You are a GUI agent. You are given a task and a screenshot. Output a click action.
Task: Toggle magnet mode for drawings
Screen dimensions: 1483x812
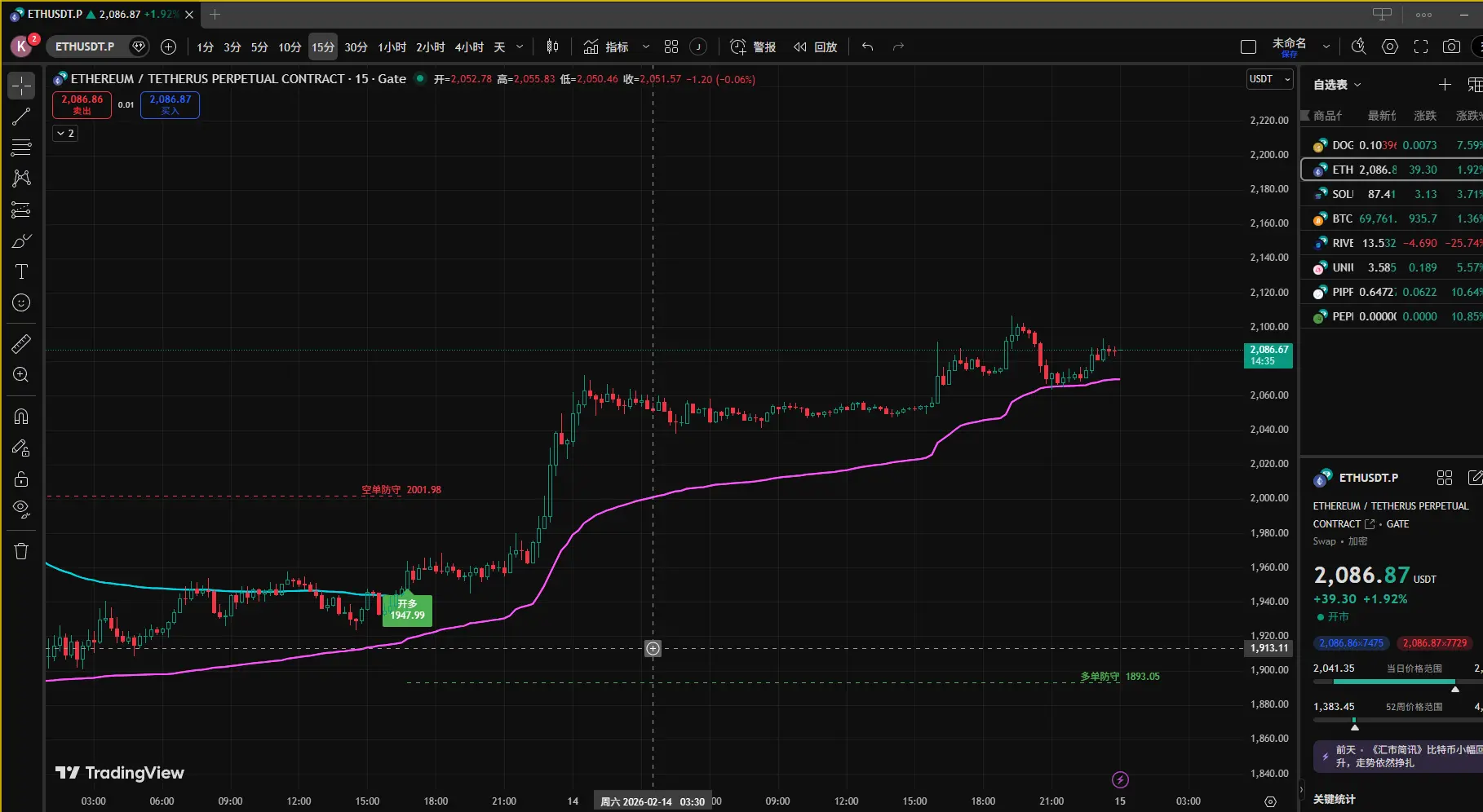[x=21, y=417]
